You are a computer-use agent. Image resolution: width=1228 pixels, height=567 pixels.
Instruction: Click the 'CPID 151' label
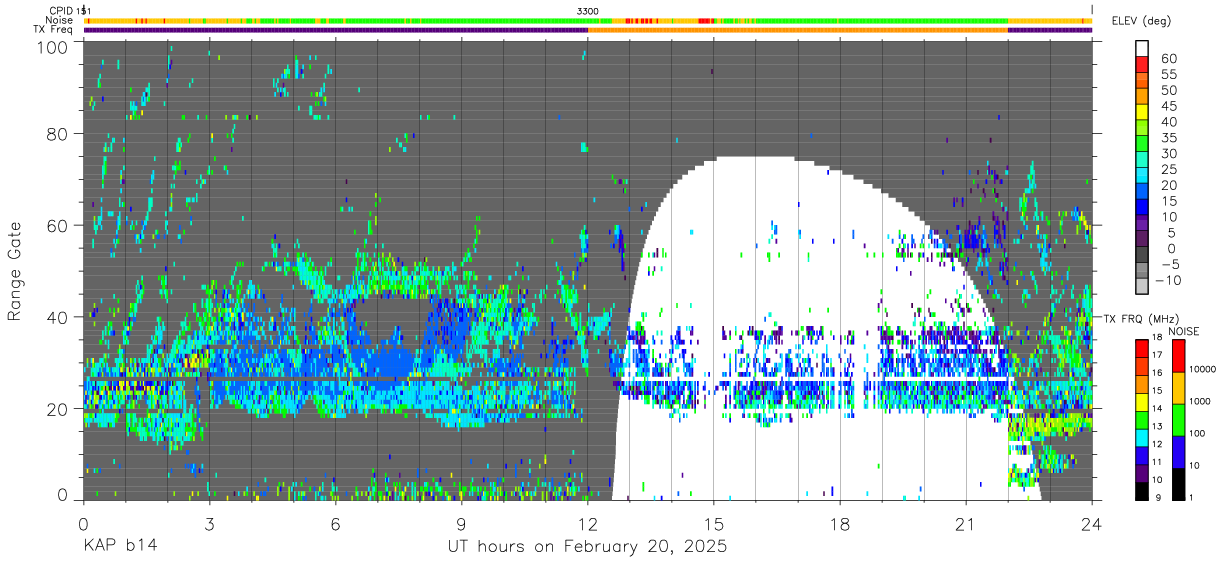(x=71, y=10)
